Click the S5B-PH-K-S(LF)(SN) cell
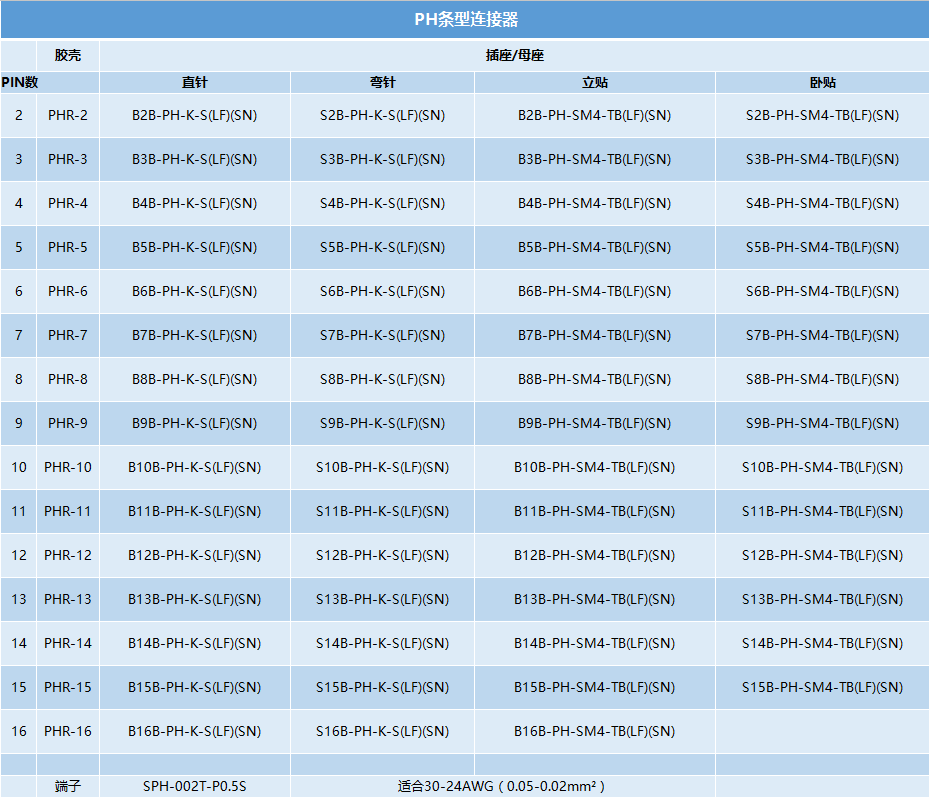 click(x=382, y=247)
